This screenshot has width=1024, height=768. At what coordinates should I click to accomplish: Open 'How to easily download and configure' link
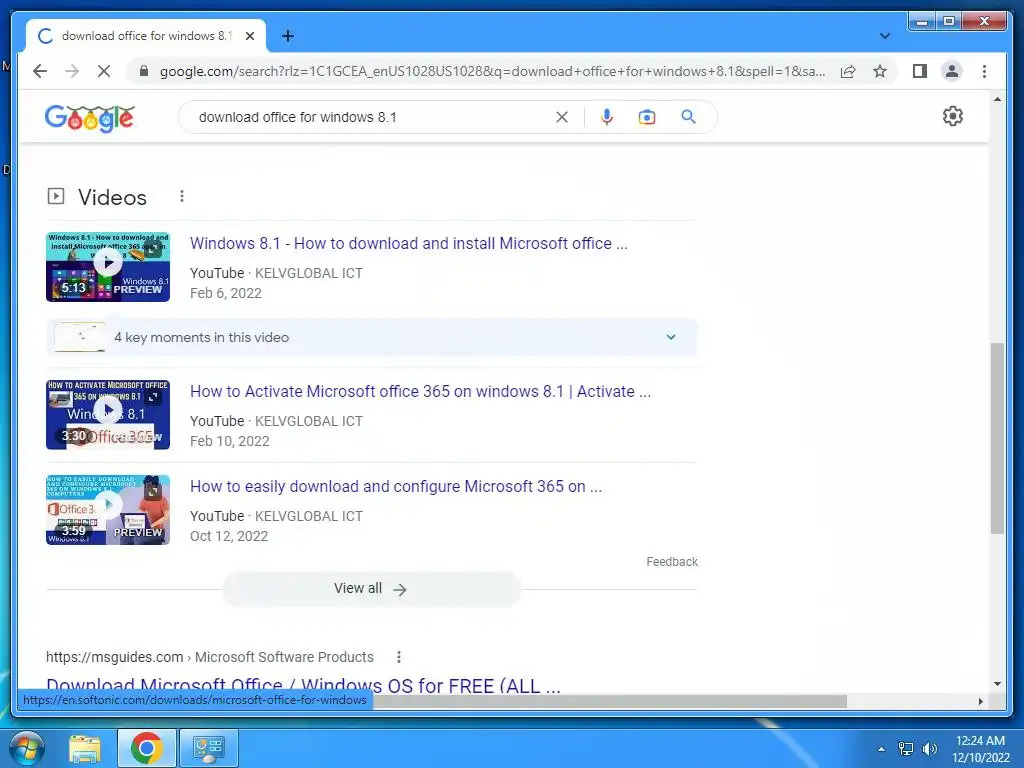[x=396, y=487]
